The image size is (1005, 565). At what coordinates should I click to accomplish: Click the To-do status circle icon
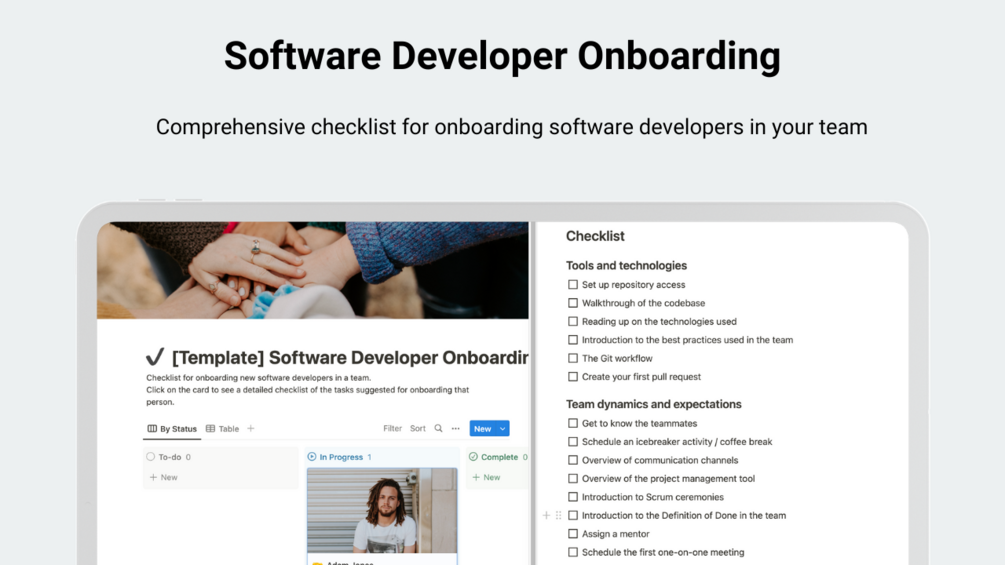[x=151, y=457]
